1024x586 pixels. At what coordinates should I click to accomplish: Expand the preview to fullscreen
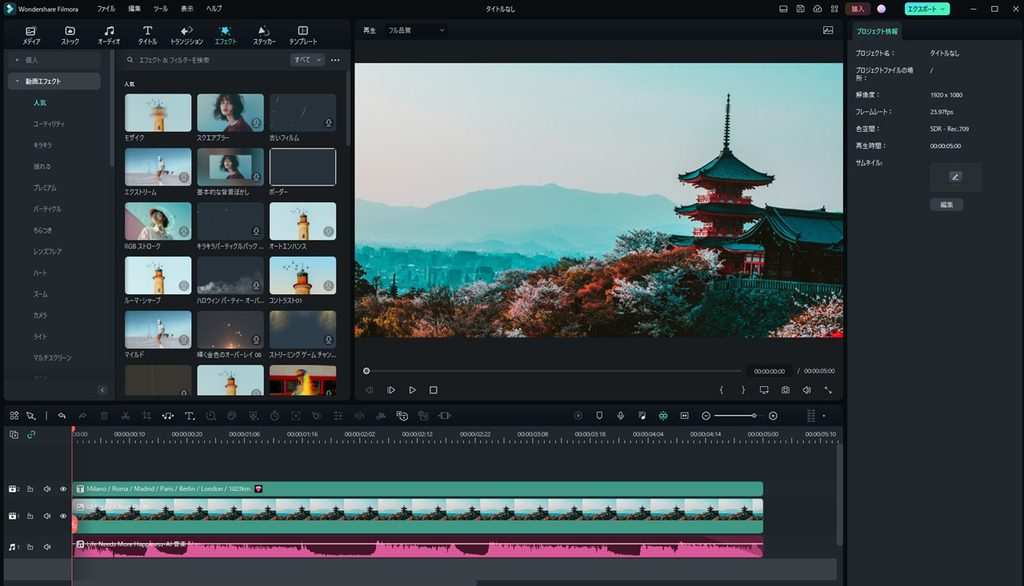828,390
